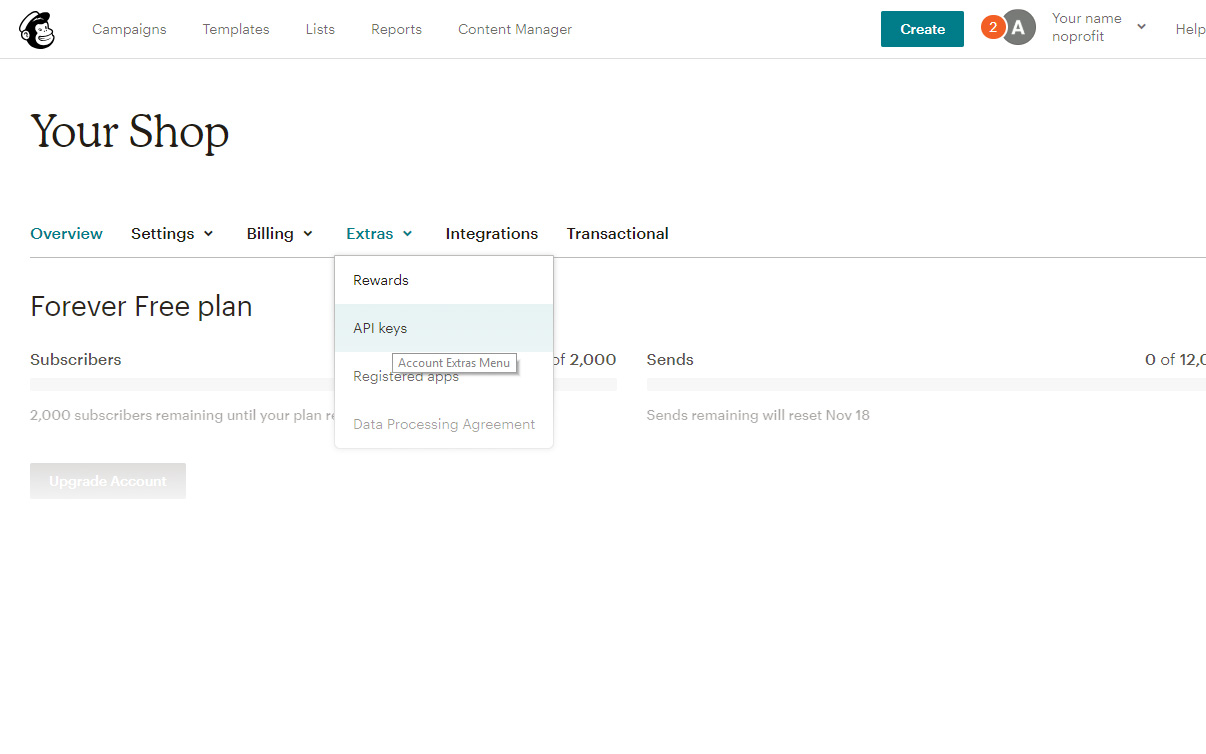Switch to the Integrations tab
Viewport: 1206px width, 754px height.
(492, 234)
